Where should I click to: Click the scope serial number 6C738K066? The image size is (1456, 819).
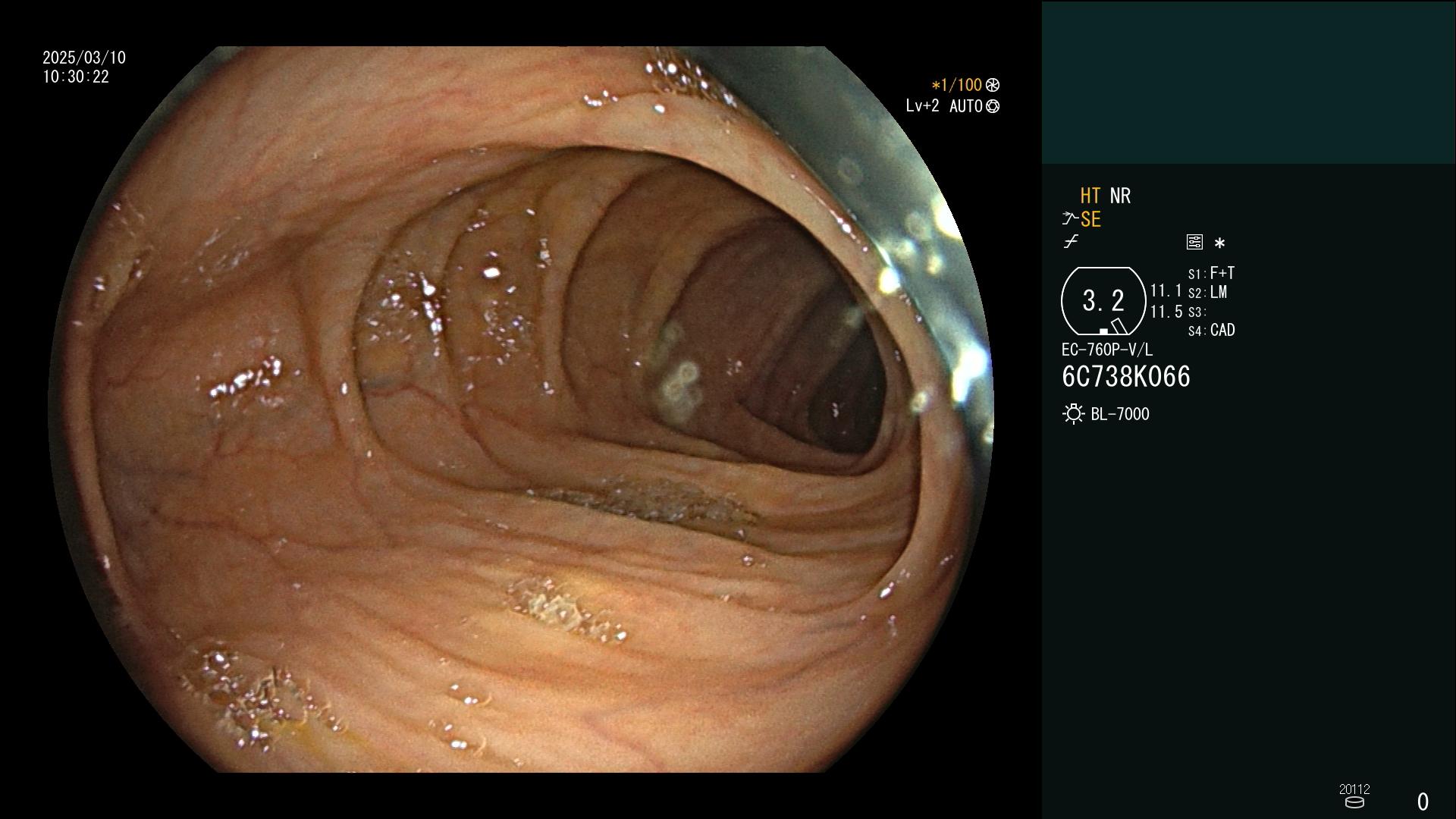pos(1126,376)
